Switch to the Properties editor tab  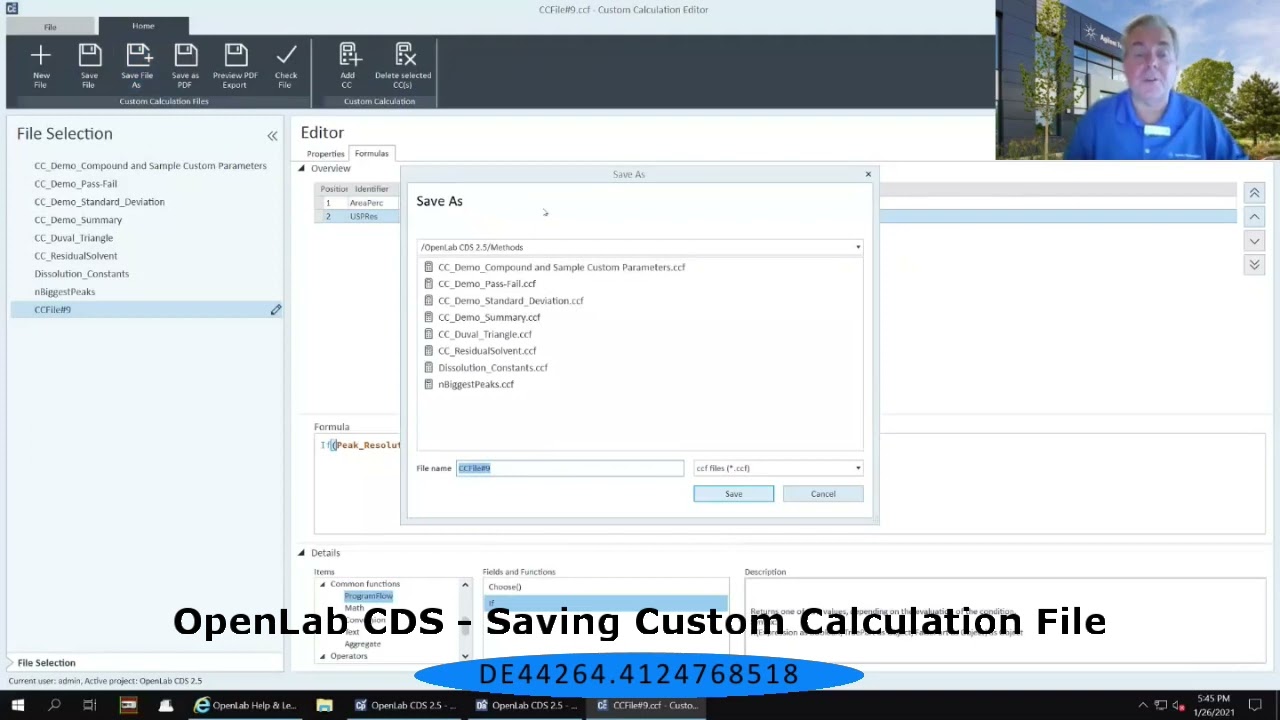(325, 154)
